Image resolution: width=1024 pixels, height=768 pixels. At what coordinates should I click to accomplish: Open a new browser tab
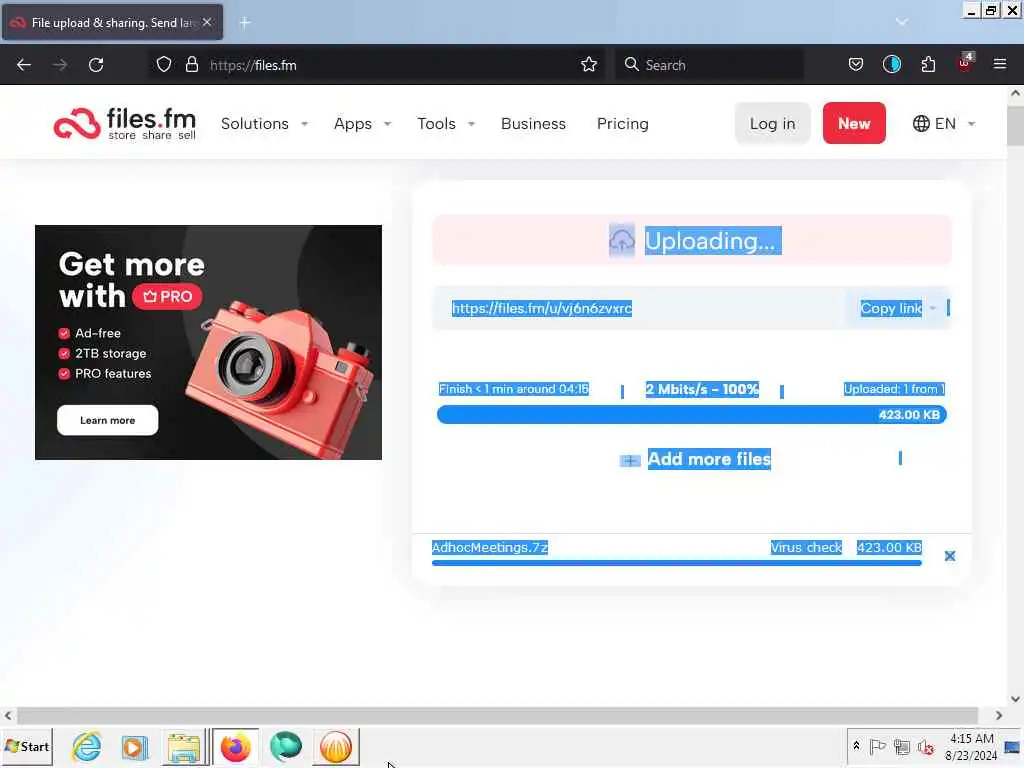(245, 23)
